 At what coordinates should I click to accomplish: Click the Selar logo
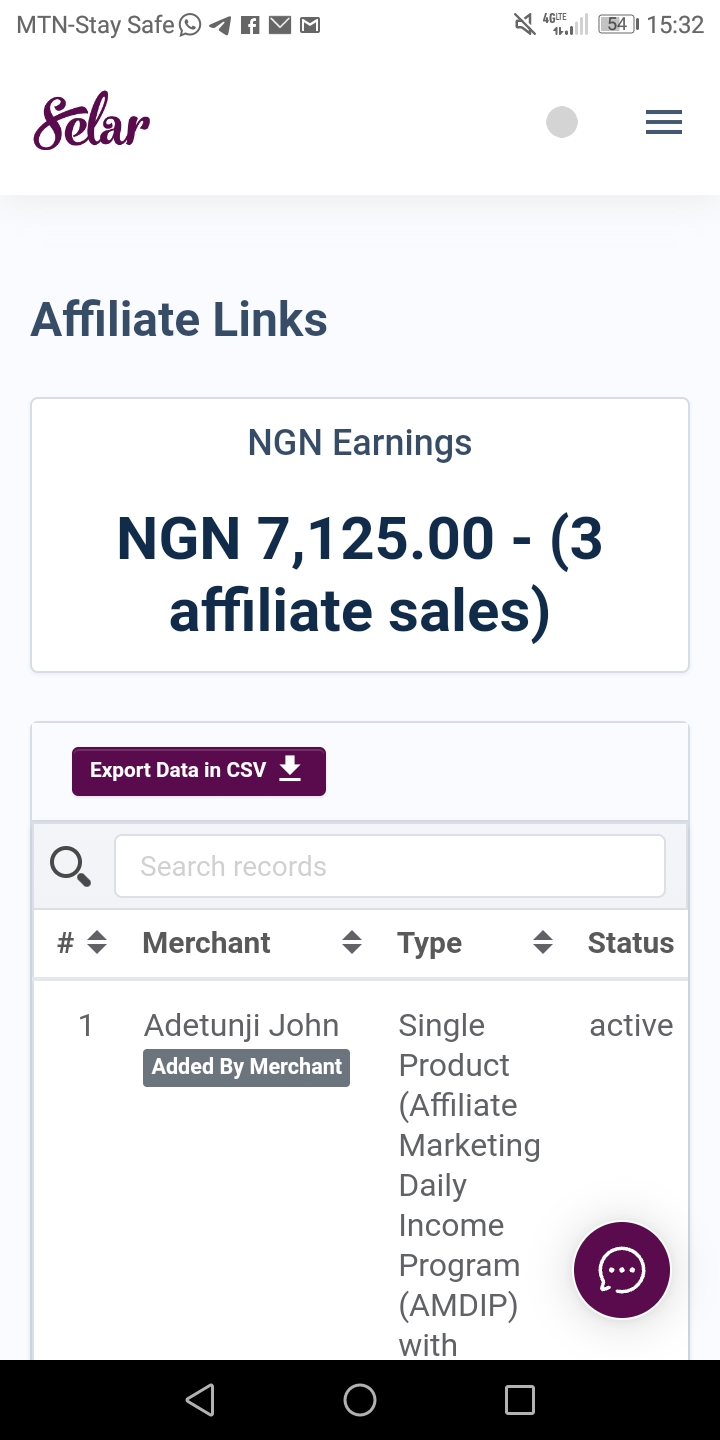91,120
